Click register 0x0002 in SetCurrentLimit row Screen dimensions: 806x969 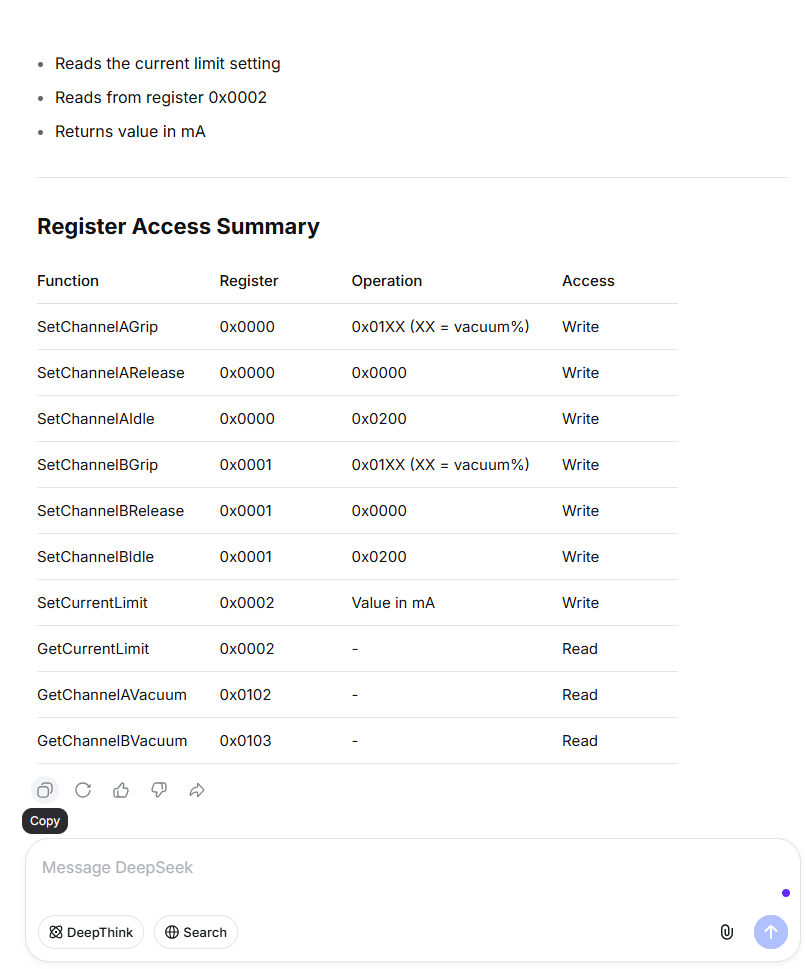coord(247,603)
